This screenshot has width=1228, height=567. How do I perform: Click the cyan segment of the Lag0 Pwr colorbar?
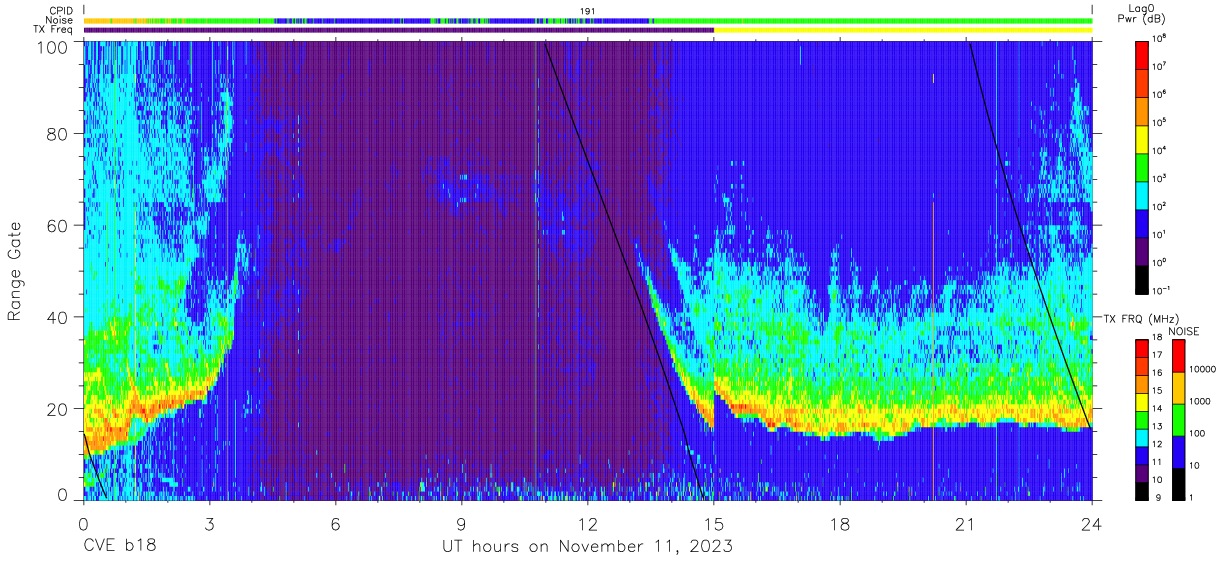click(1143, 195)
